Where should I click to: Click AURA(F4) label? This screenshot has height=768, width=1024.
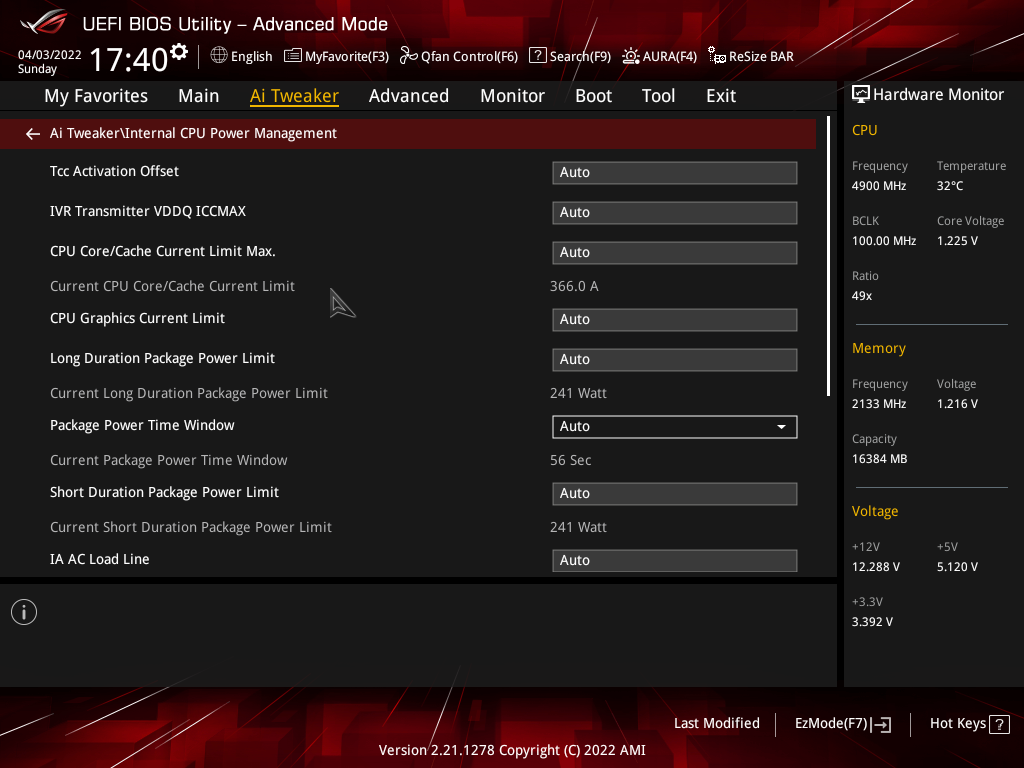(669, 57)
